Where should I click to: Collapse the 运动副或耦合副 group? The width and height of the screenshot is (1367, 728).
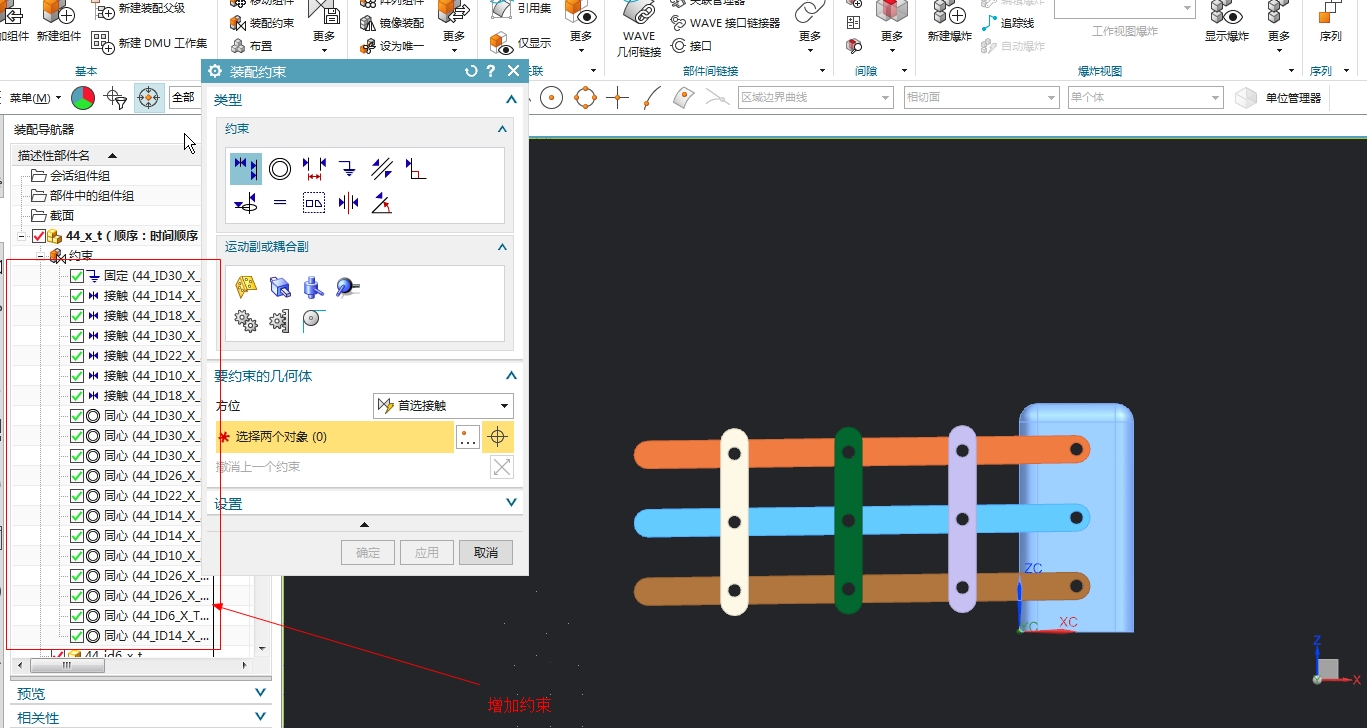[503, 247]
